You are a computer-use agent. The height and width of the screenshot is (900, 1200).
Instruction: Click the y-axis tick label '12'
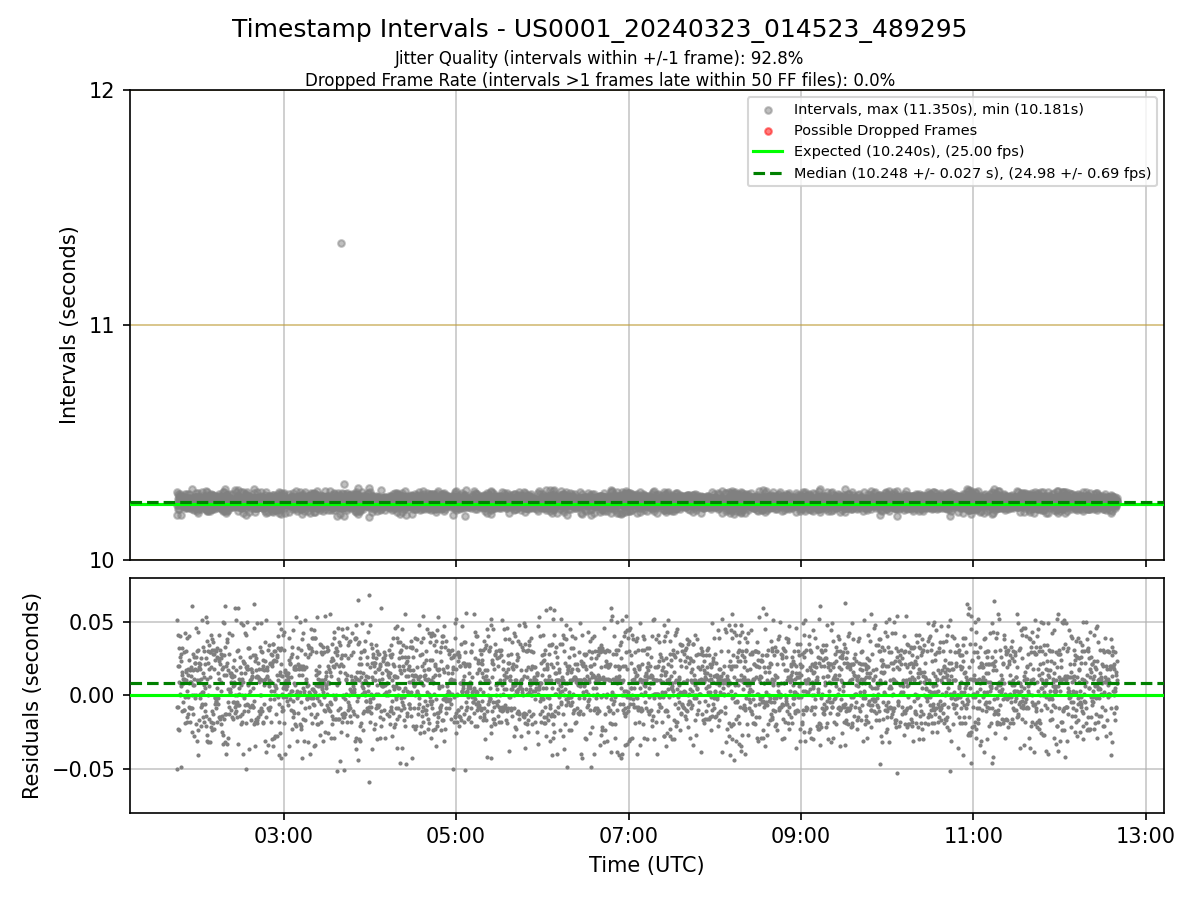(104, 91)
